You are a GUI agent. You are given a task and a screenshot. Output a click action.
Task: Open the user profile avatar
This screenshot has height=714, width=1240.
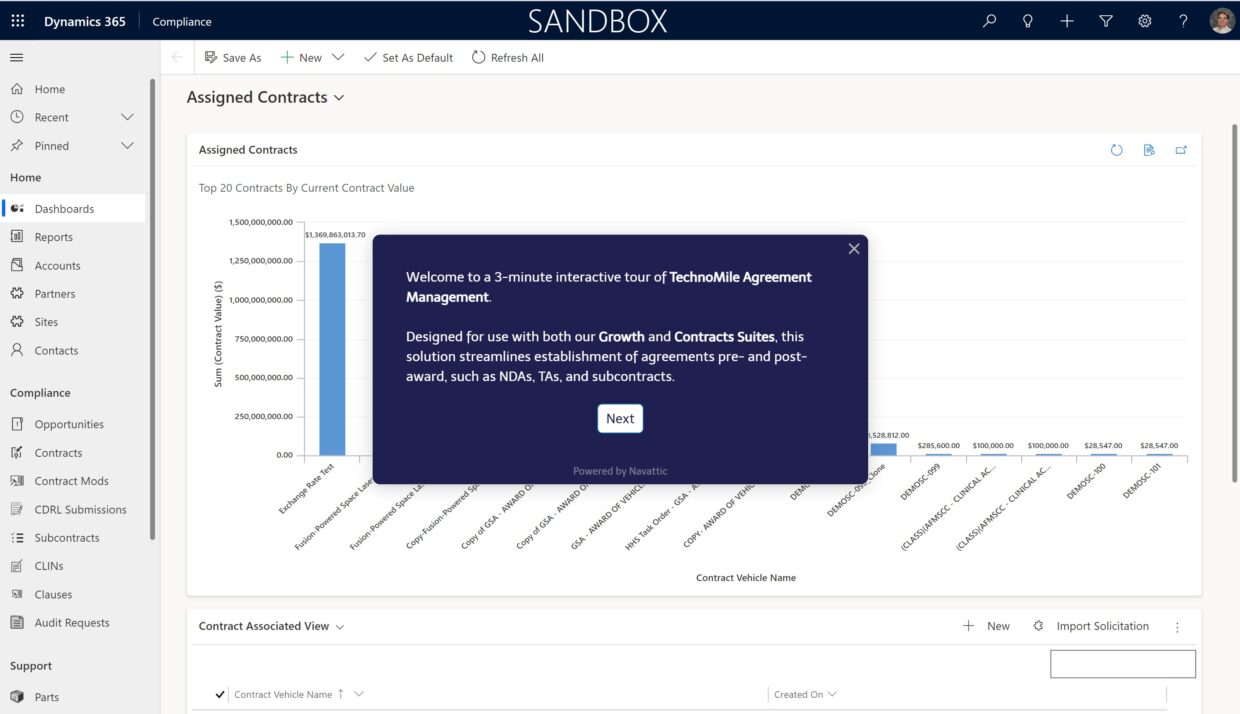[x=1222, y=21]
